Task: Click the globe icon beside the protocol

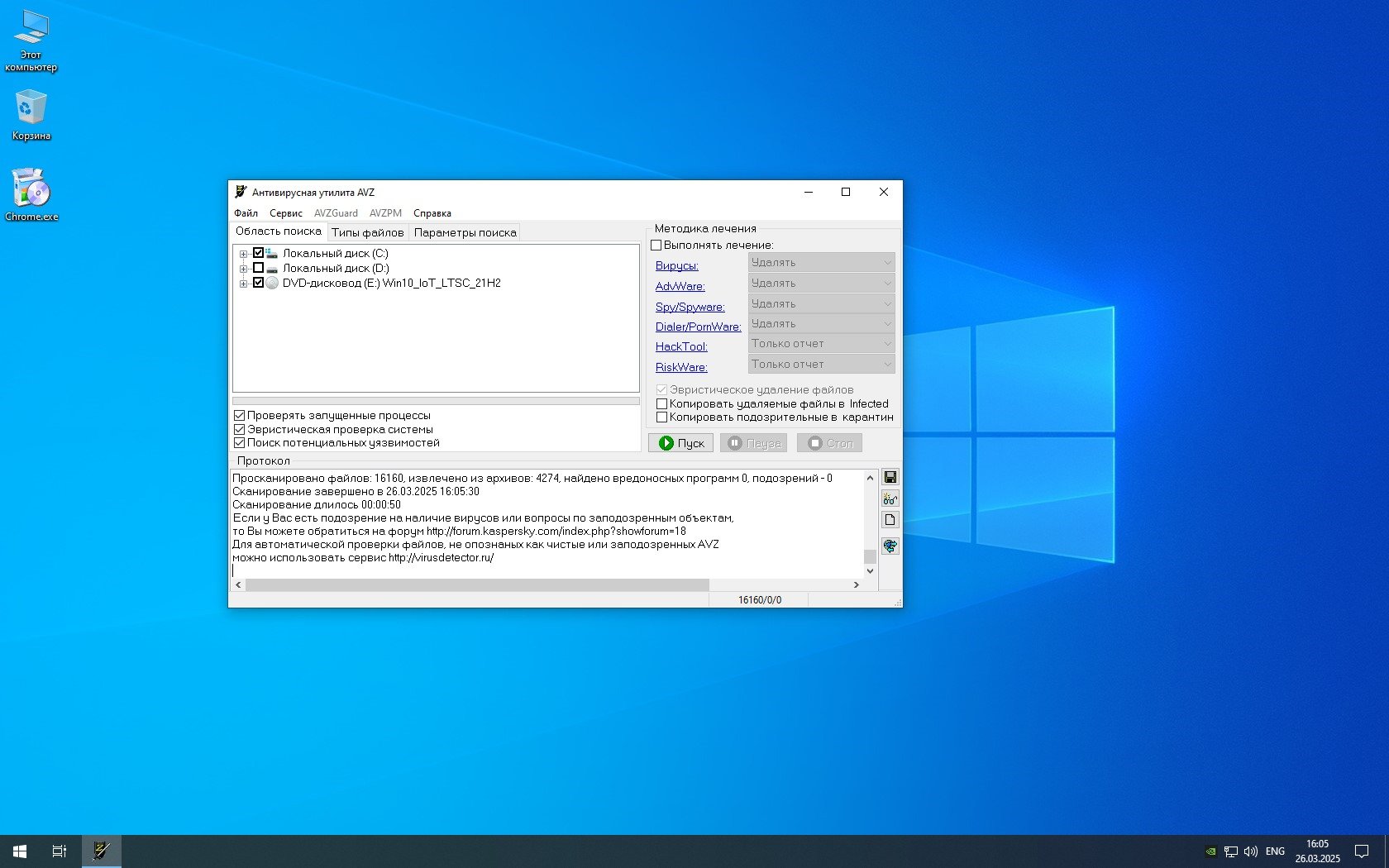Action: pyautogui.click(x=890, y=546)
